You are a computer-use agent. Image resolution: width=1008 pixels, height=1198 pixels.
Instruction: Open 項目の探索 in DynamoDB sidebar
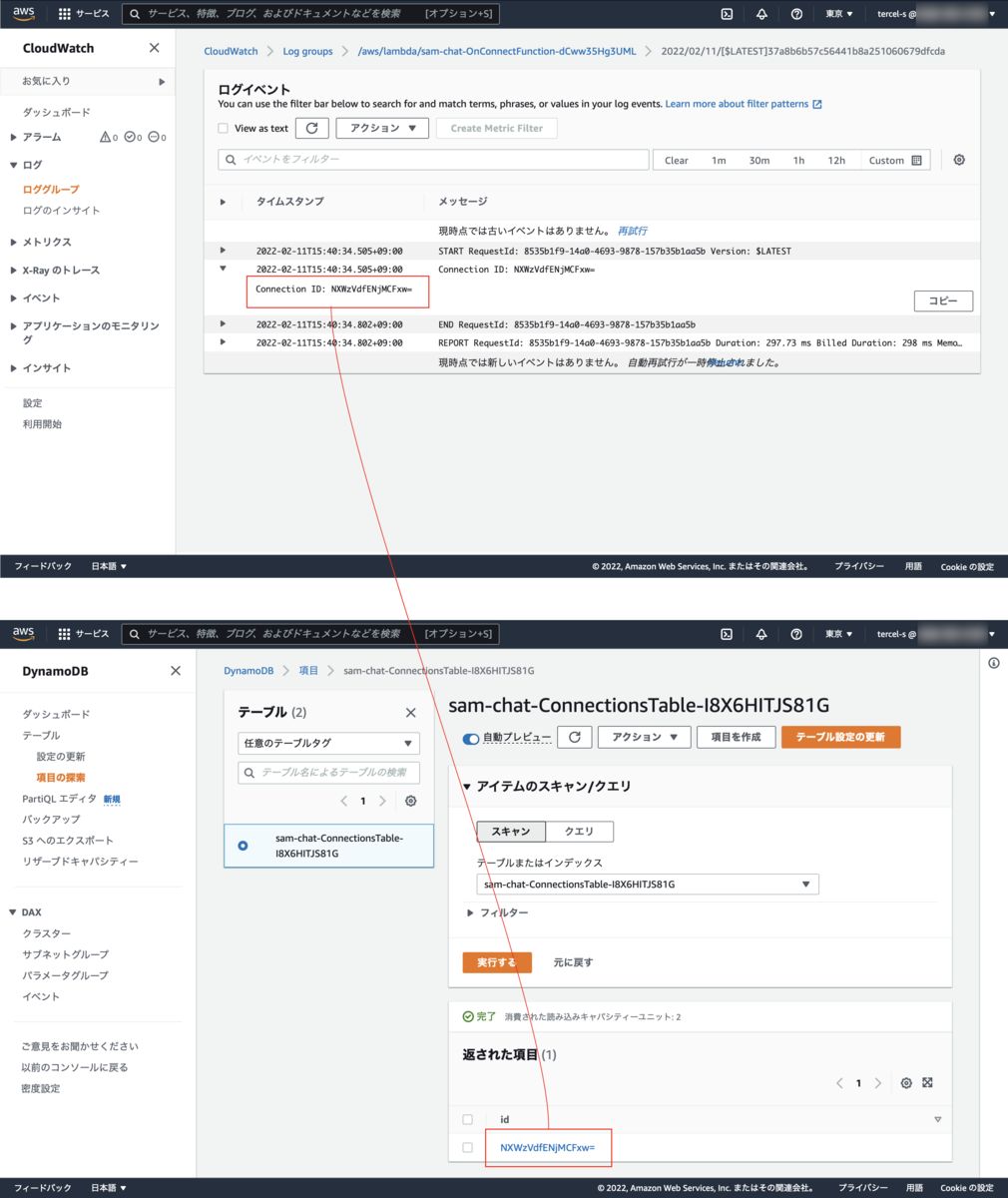[61, 777]
